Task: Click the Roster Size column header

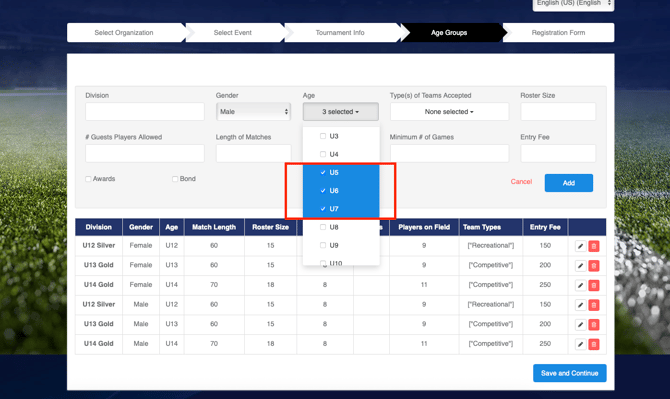Action: point(270,227)
